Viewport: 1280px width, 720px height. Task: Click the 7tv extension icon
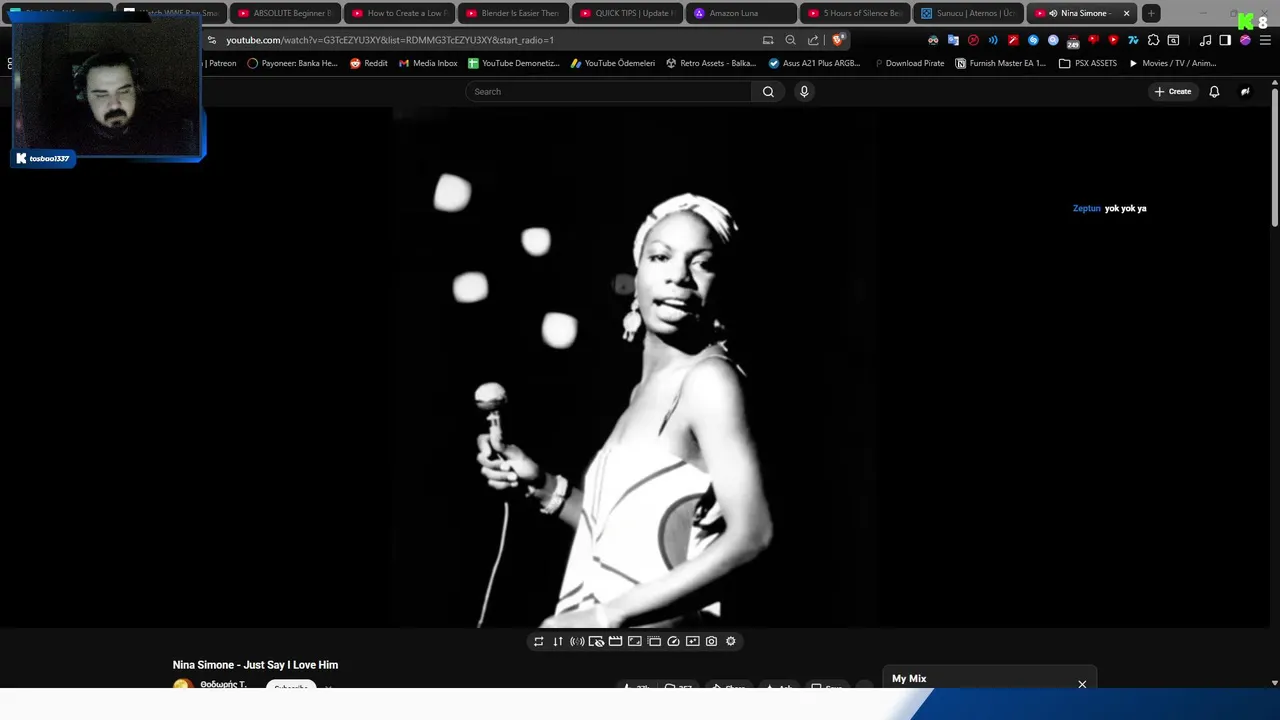pyautogui.click(x=1133, y=40)
